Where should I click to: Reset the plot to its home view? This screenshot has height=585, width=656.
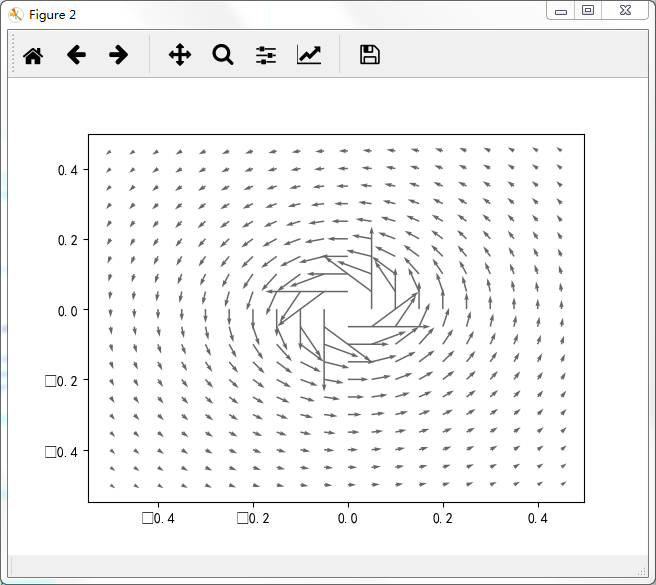pos(33,55)
